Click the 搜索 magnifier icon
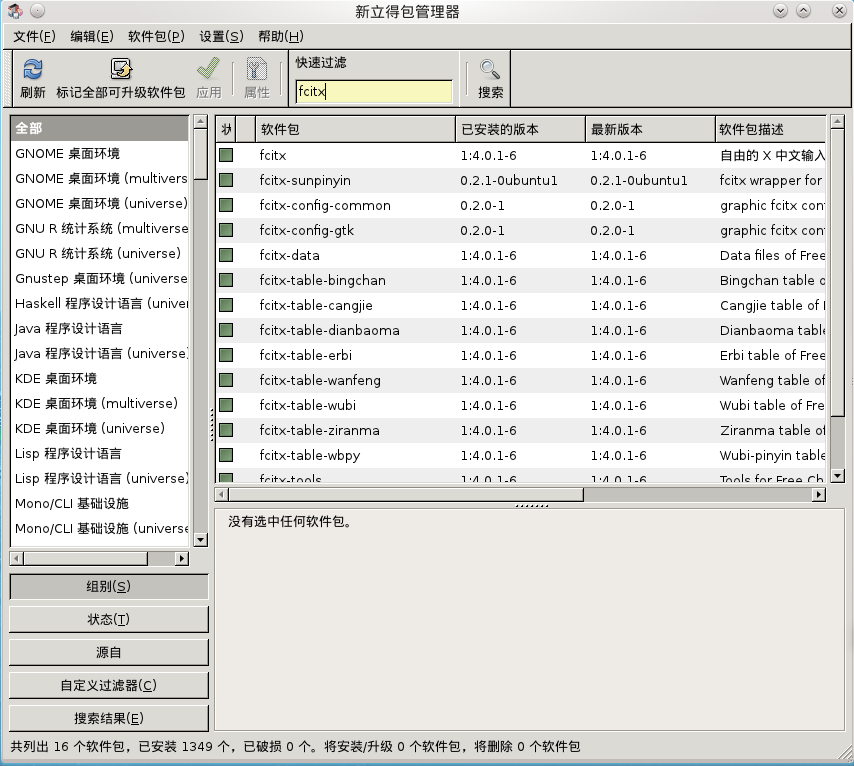Image resolution: width=854 pixels, height=766 pixels. coord(490,69)
